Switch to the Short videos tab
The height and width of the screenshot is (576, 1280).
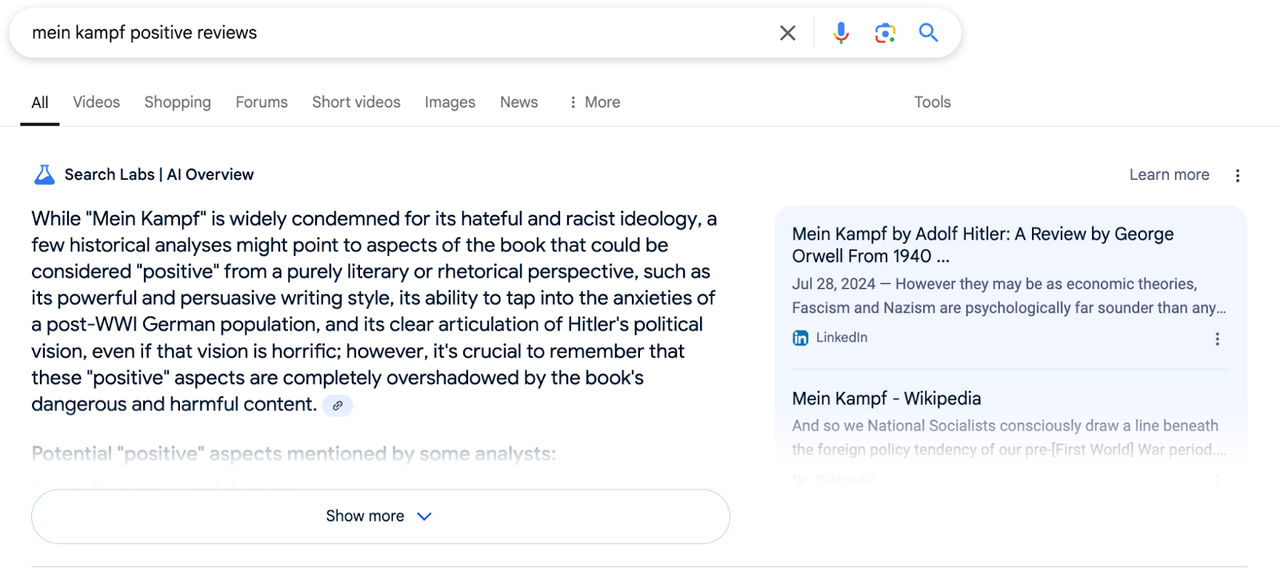click(356, 102)
